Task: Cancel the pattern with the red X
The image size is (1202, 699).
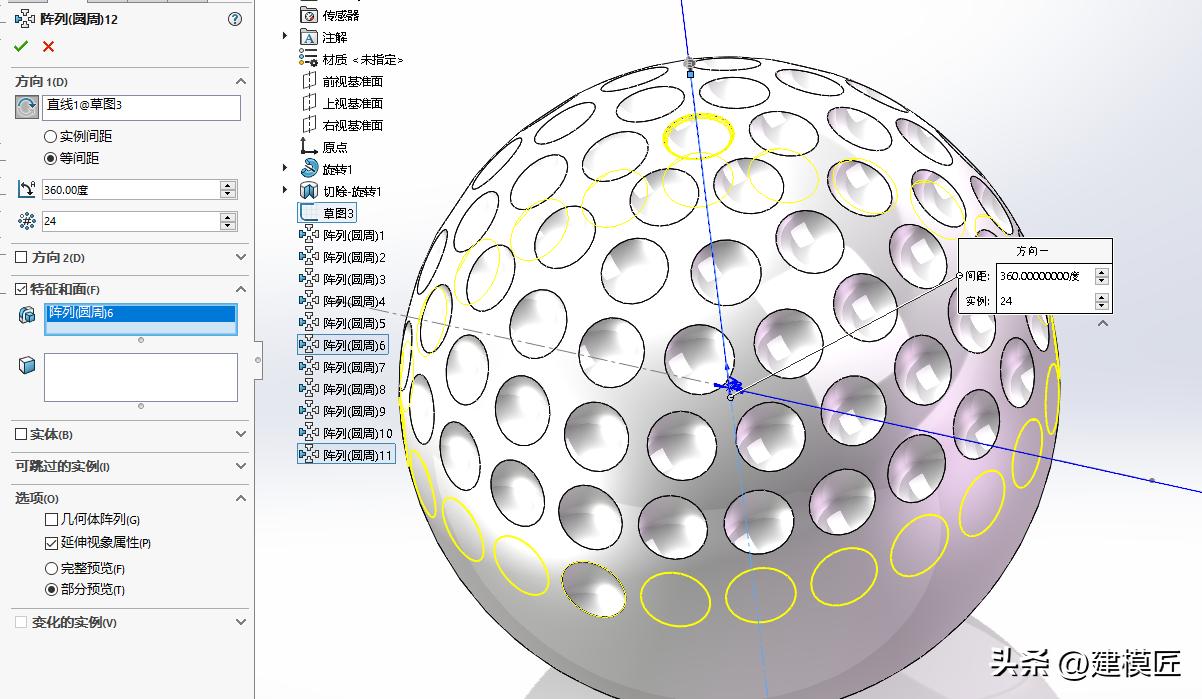Action: 47,45
